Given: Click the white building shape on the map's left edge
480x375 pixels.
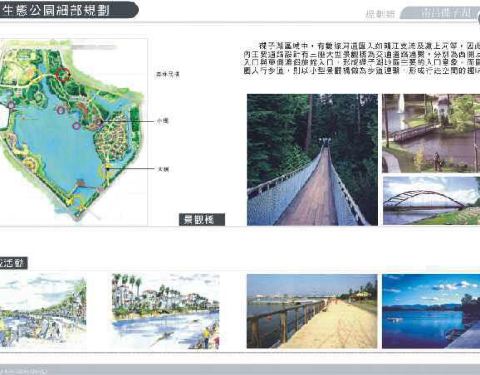Looking at the screenshot, I should 4,117.
